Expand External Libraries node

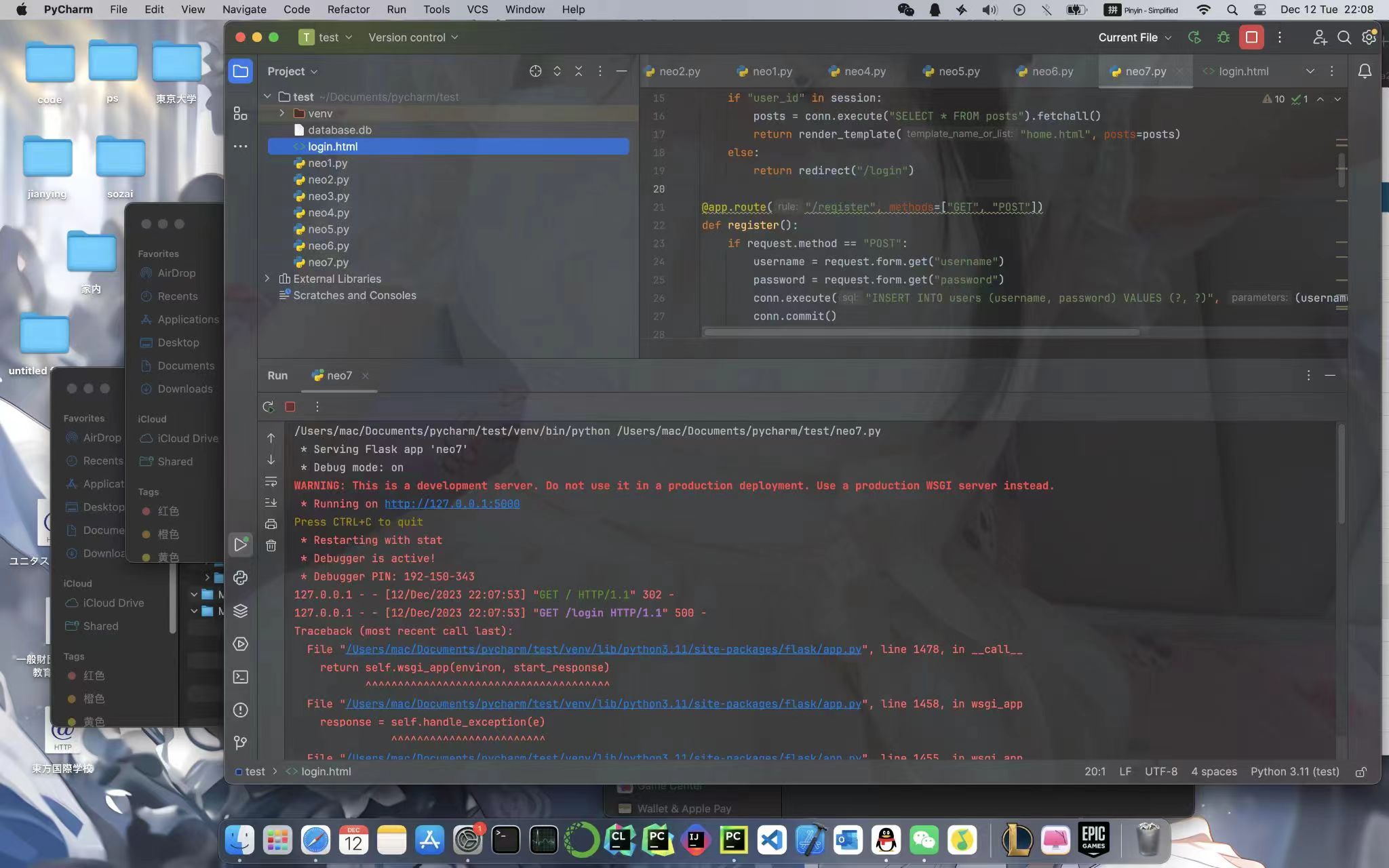267,279
